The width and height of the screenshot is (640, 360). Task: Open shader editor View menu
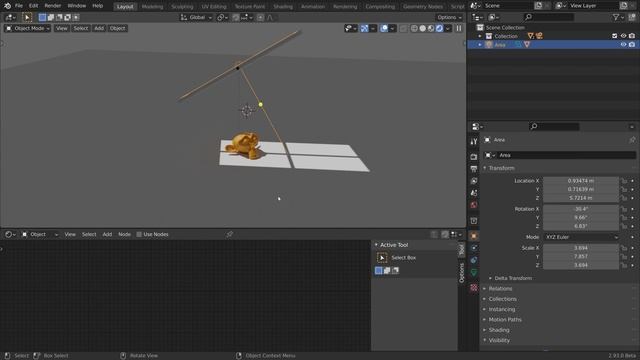[x=70, y=234]
